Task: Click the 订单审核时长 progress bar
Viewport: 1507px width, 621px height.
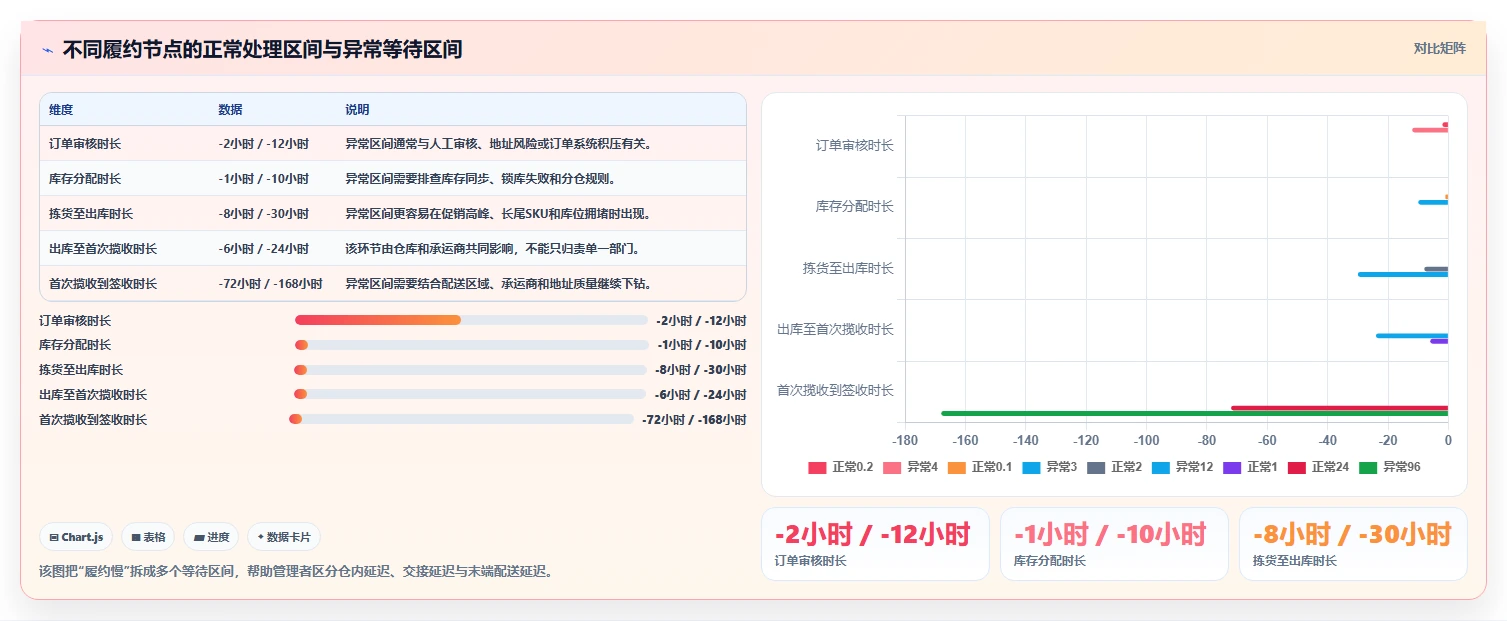Action: click(x=471, y=320)
